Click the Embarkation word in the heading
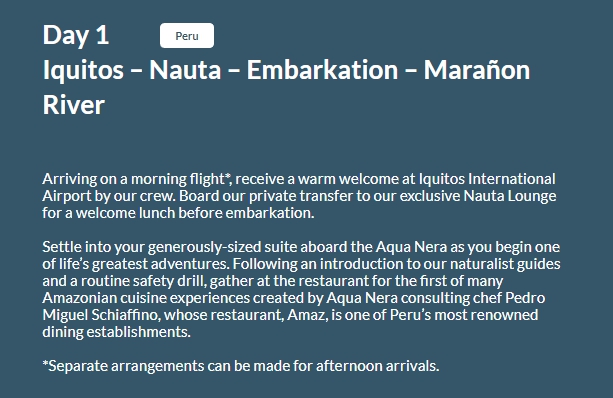Viewport: 613px width, 398px height. click(322, 70)
